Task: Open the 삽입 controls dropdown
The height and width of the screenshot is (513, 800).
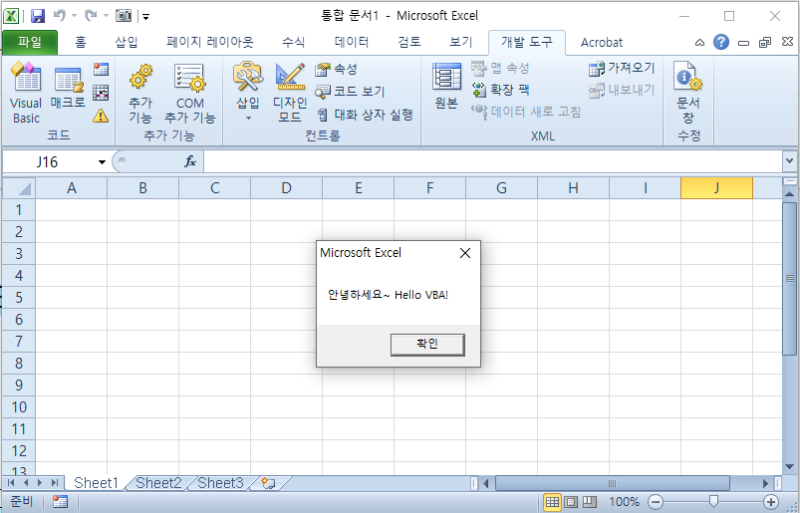Action: [x=248, y=92]
